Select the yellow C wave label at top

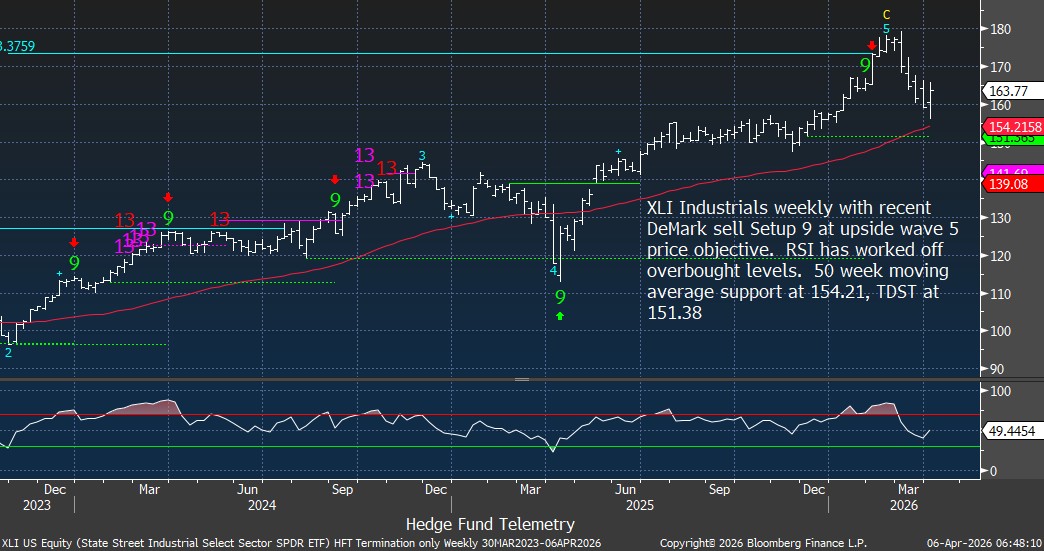tap(886, 14)
